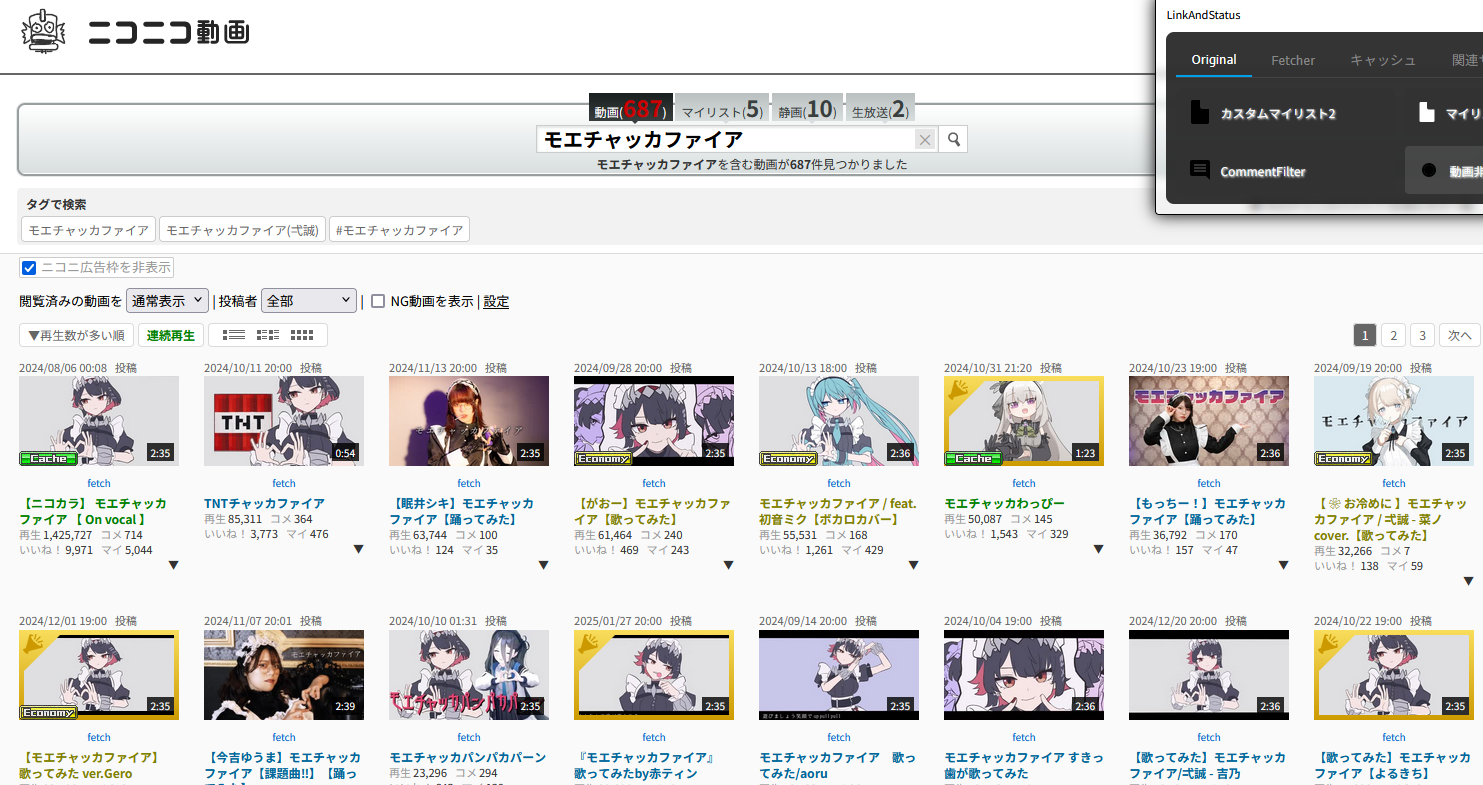
Task: Click the Economy badge on がおー thumbnail
Action: tap(604, 458)
